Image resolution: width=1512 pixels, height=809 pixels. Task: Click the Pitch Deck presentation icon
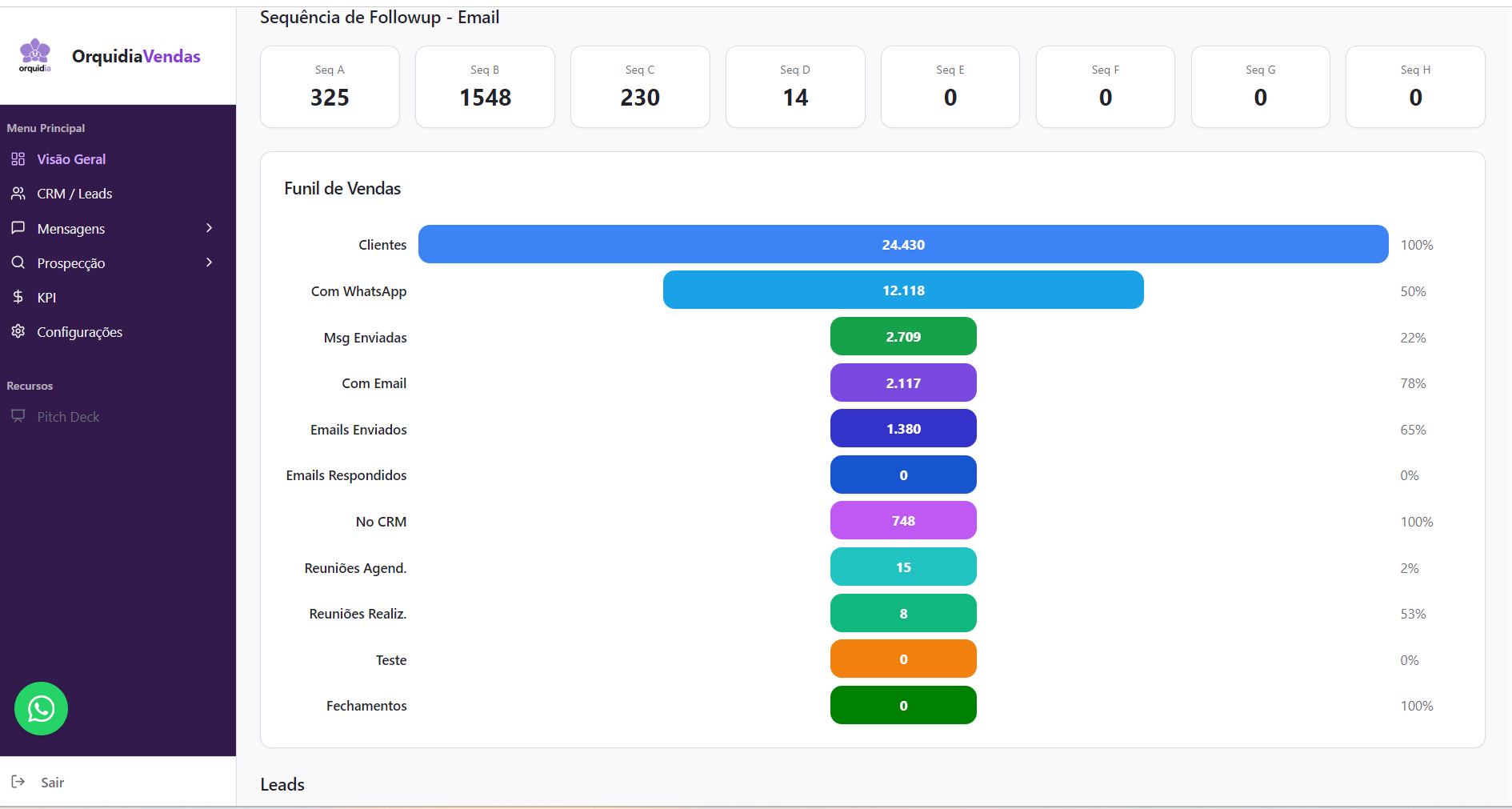pos(18,416)
